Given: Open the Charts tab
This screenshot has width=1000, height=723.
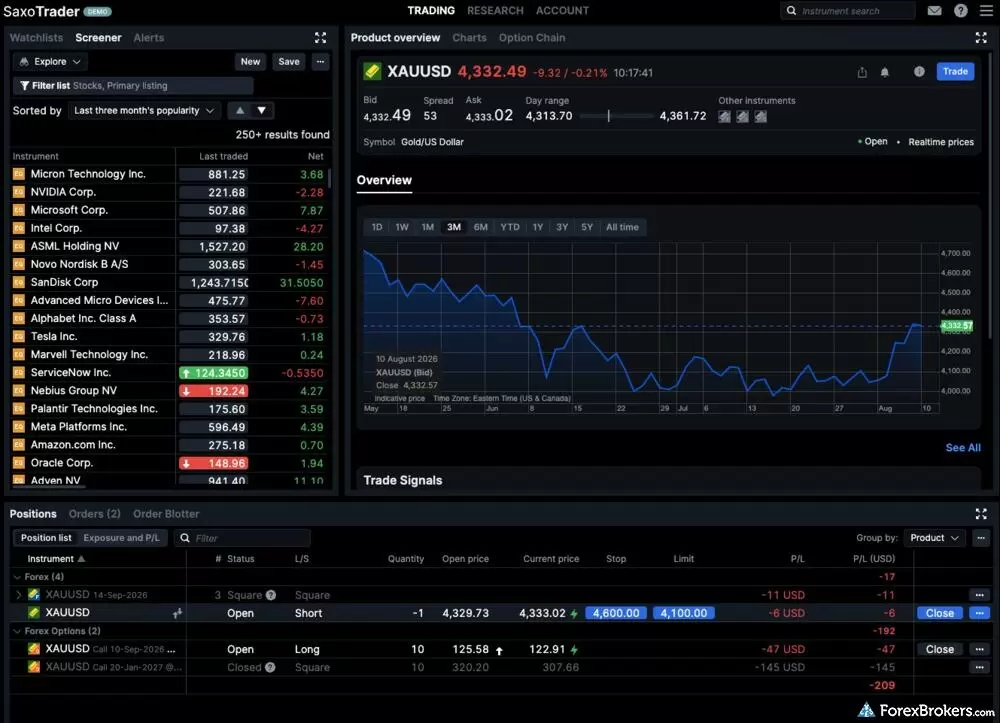Looking at the screenshot, I should [x=469, y=38].
